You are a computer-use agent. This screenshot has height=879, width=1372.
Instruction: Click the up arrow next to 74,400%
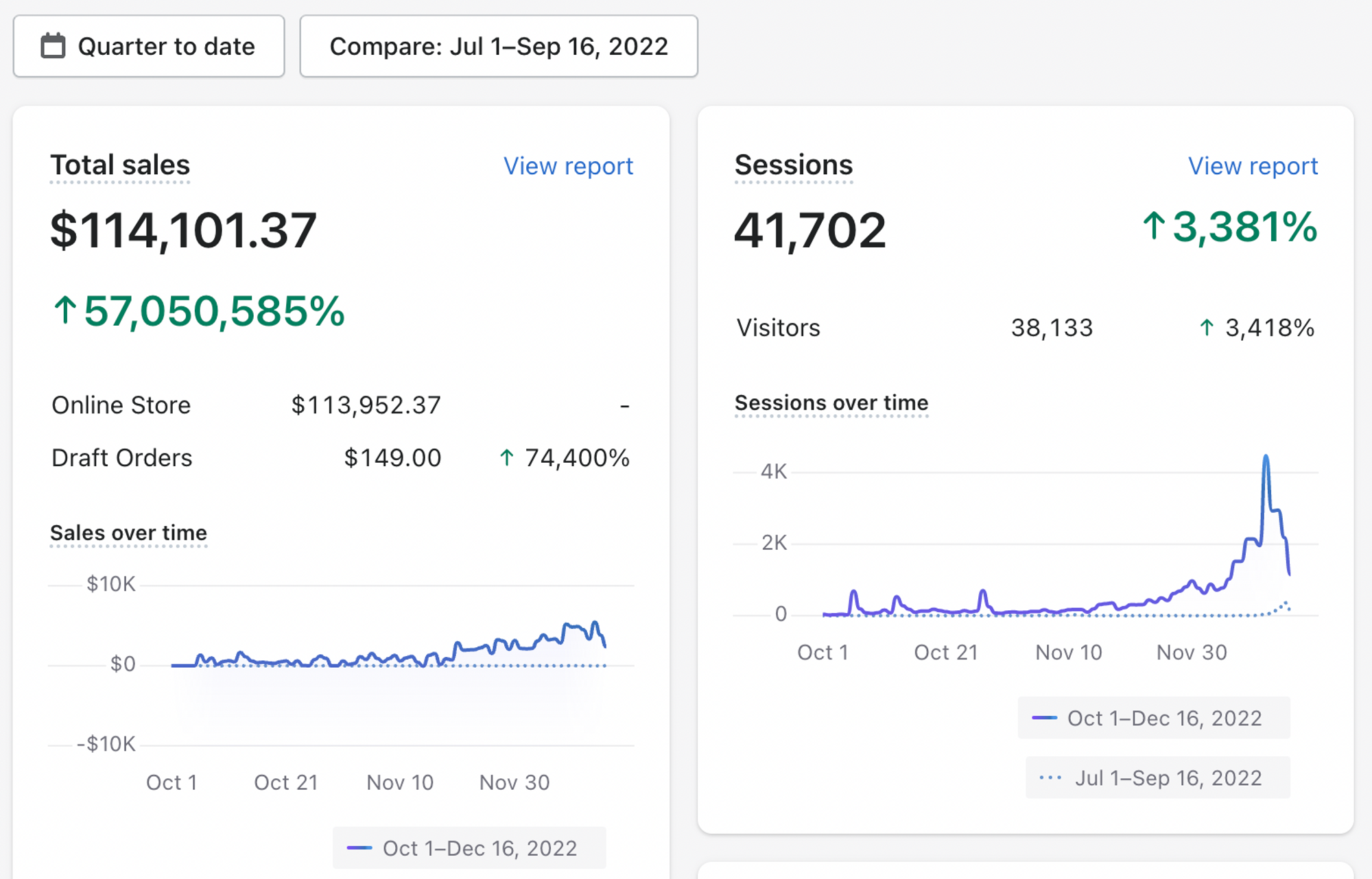point(507,457)
